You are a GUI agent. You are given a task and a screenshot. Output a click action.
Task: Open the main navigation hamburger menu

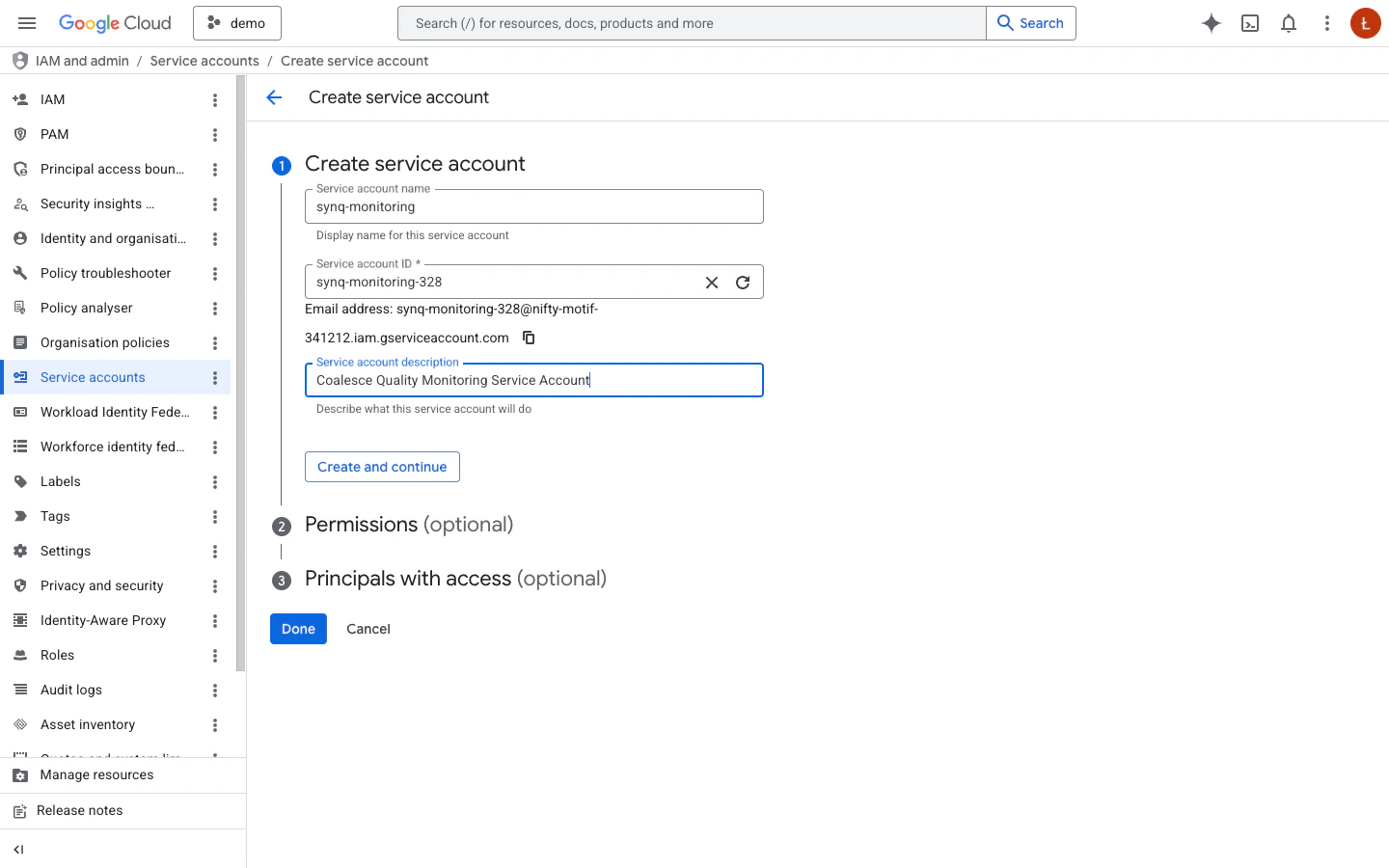[27, 23]
